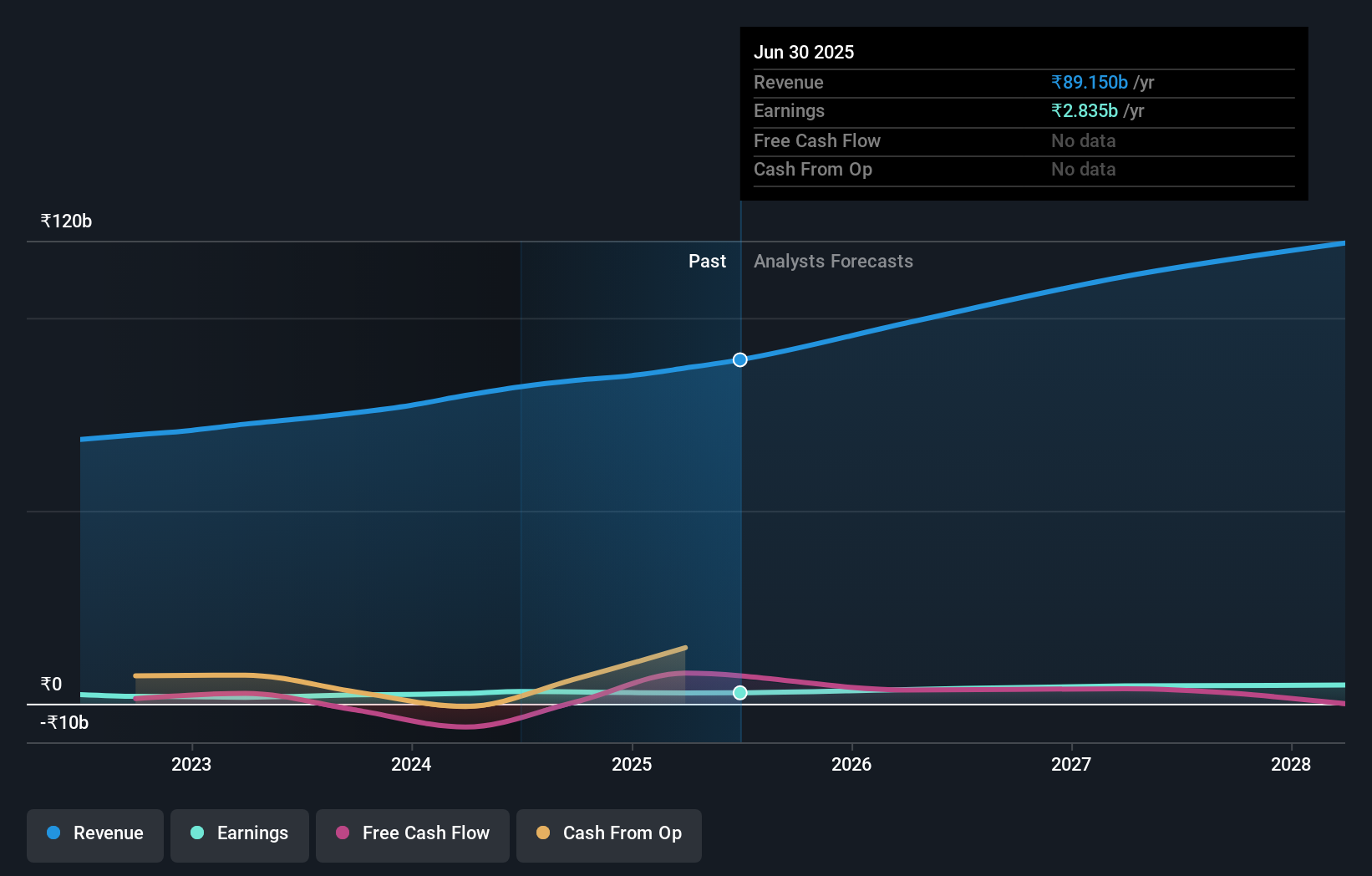Click the orange Cash From Op legend dot
Screen dimensions: 1372x876
[543, 833]
